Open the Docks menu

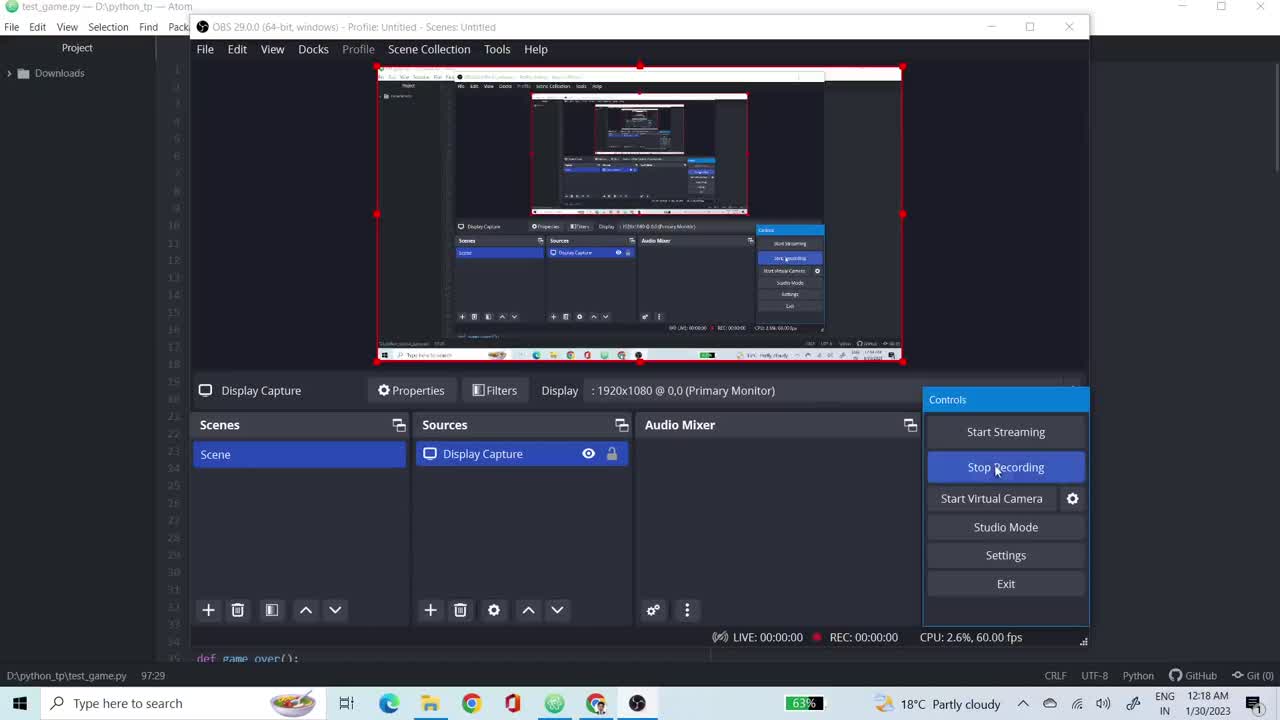[313, 49]
